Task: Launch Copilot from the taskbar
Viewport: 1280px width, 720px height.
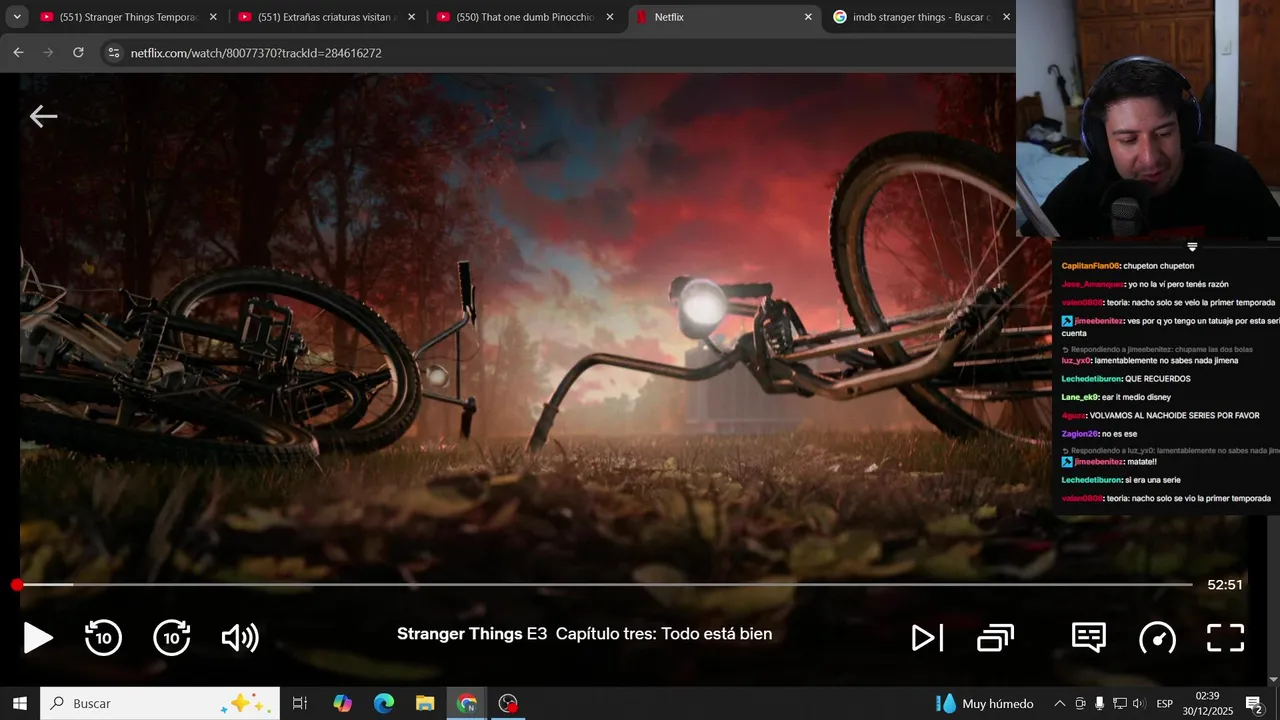Action: pos(343,704)
